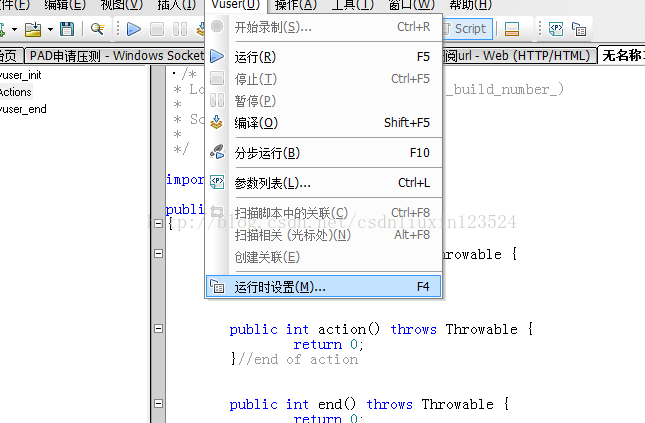Open the 视图(V) menu
Image resolution: width=645 pixels, height=423 pixels.
tap(122, 5)
